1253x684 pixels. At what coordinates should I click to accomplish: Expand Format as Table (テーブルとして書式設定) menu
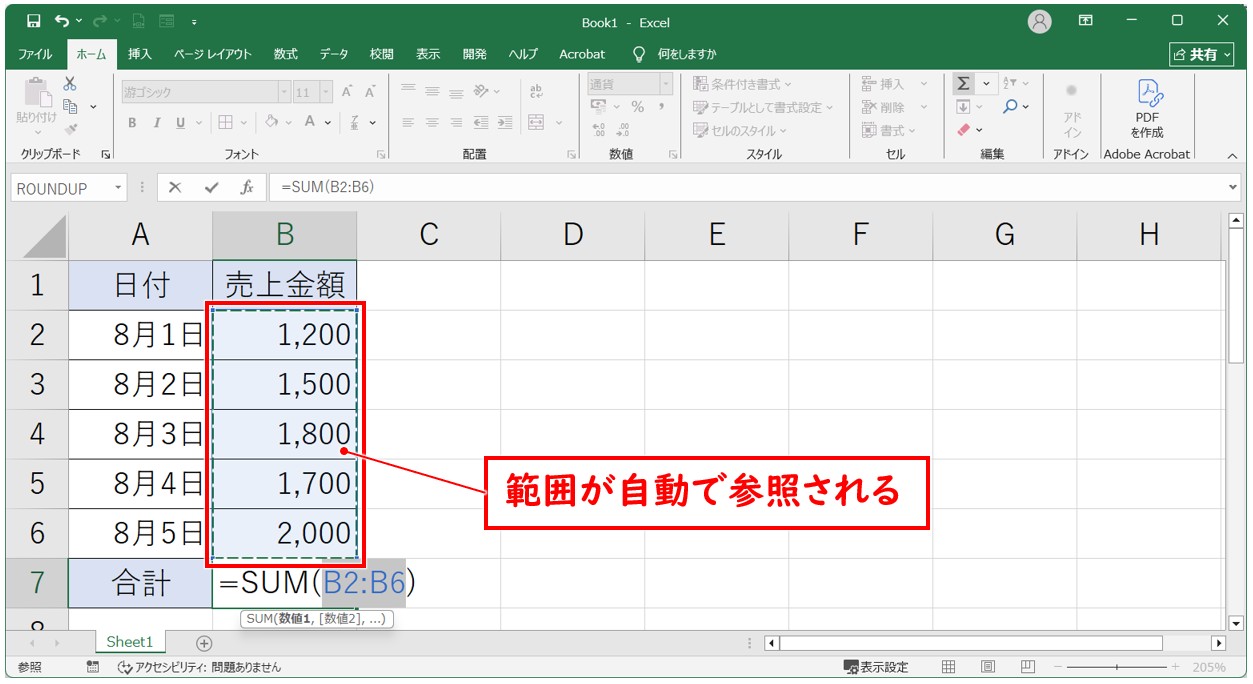[x=762, y=107]
